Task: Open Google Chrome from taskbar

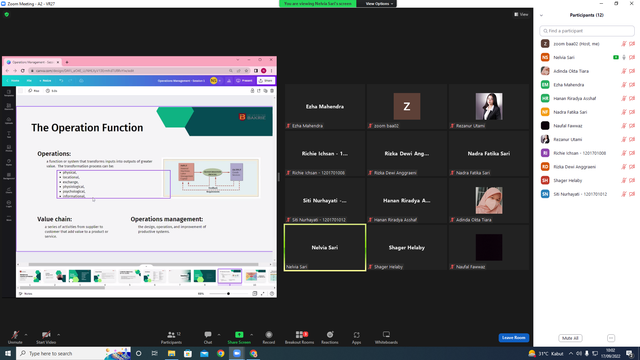Action: tap(220, 353)
